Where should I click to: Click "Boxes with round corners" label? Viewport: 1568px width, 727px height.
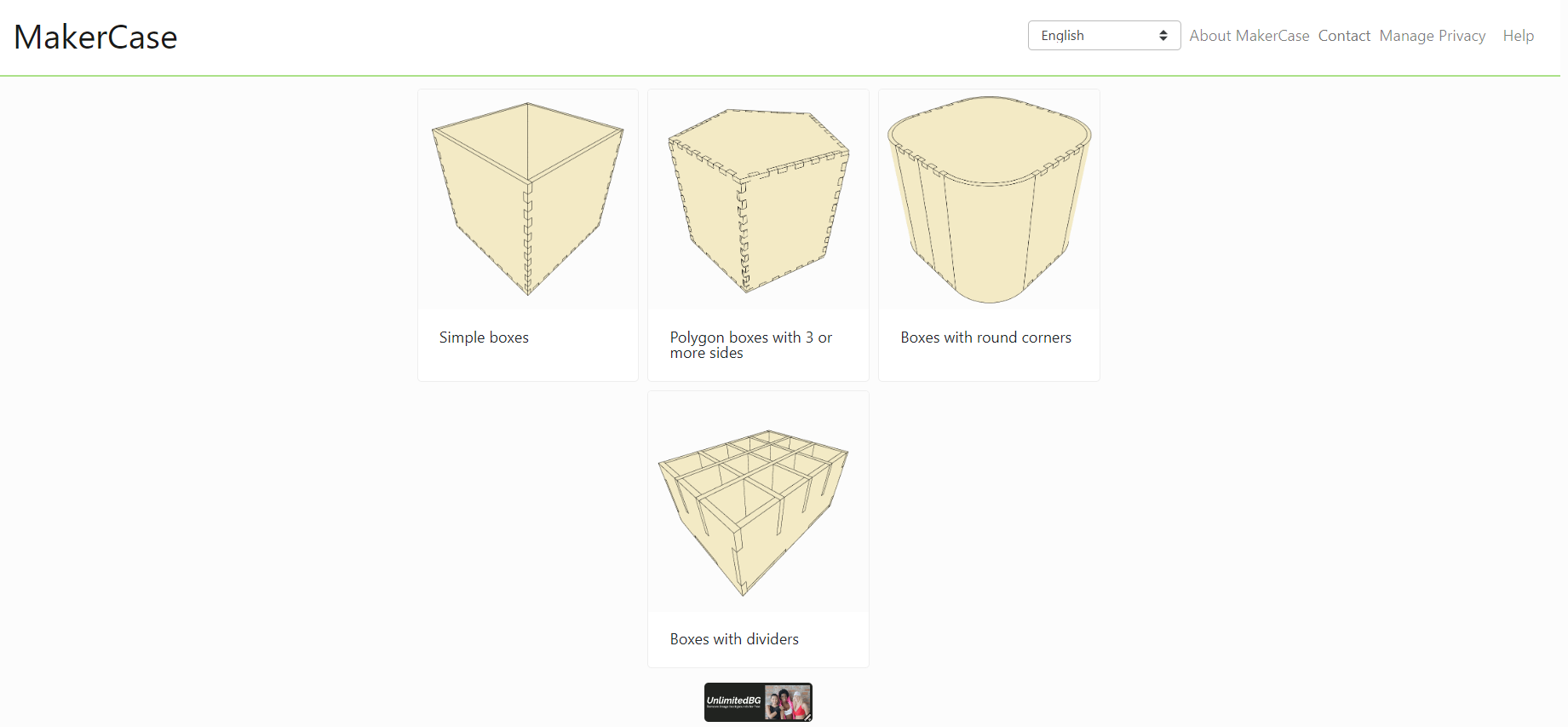985,338
